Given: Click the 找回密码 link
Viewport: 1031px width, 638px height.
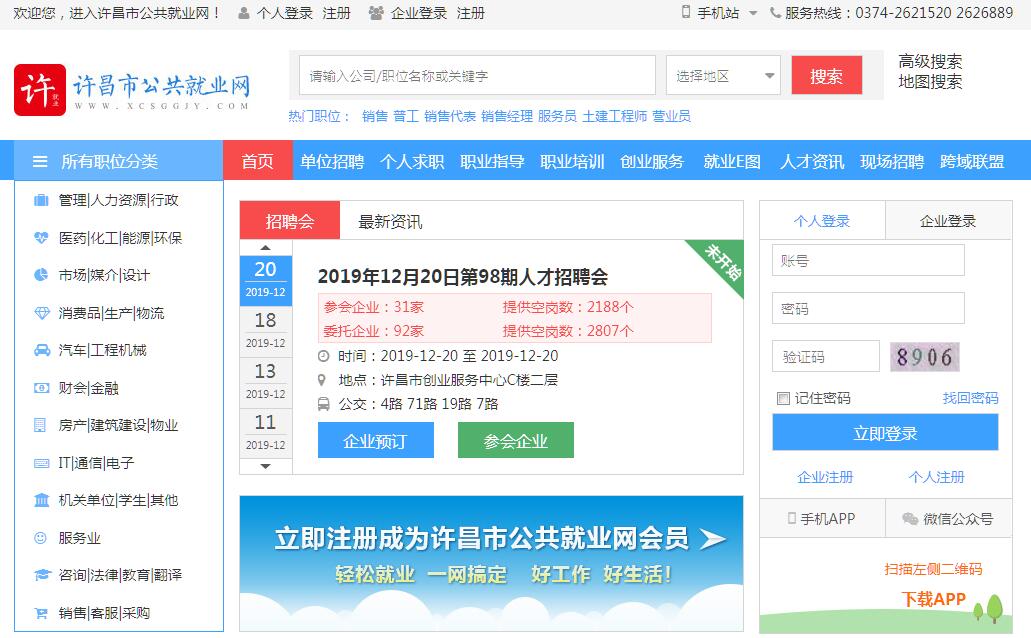Looking at the screenshot, I should point(970,398).
